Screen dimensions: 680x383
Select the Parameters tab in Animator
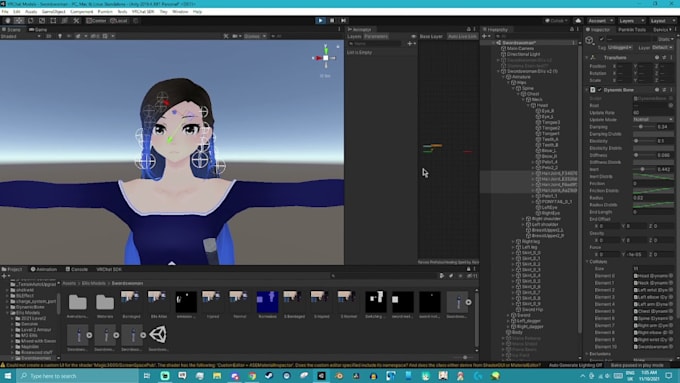376,36
